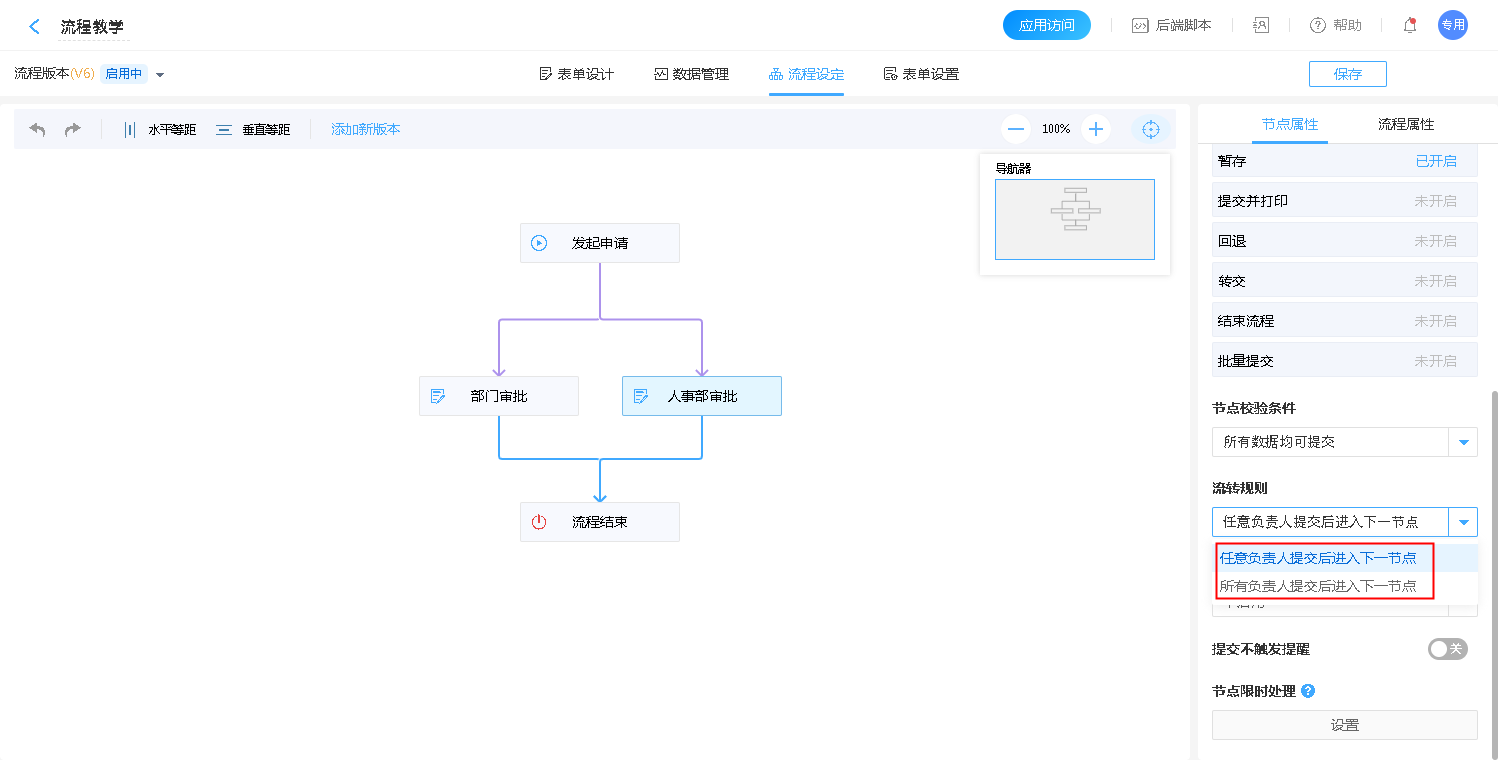Enable the 回退 option row
The height and width of the screenshot is (760, 1498).
[x=1344, y=241]
